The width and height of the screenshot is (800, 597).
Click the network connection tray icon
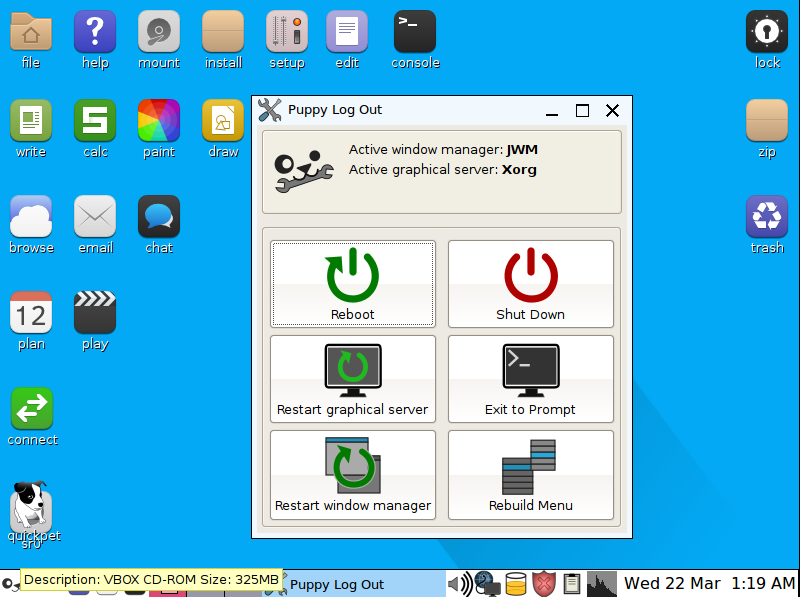487,584
